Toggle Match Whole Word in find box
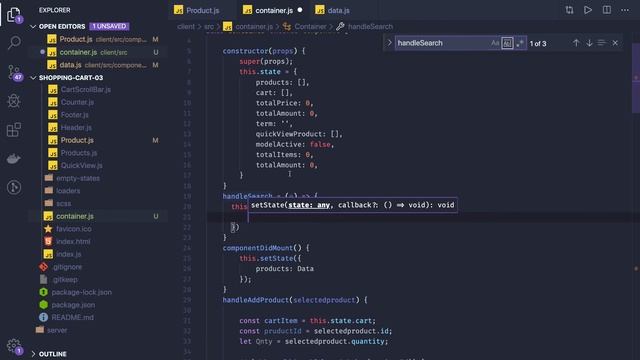The height and width of the screenshot is (360, 640). pos(507,43)
